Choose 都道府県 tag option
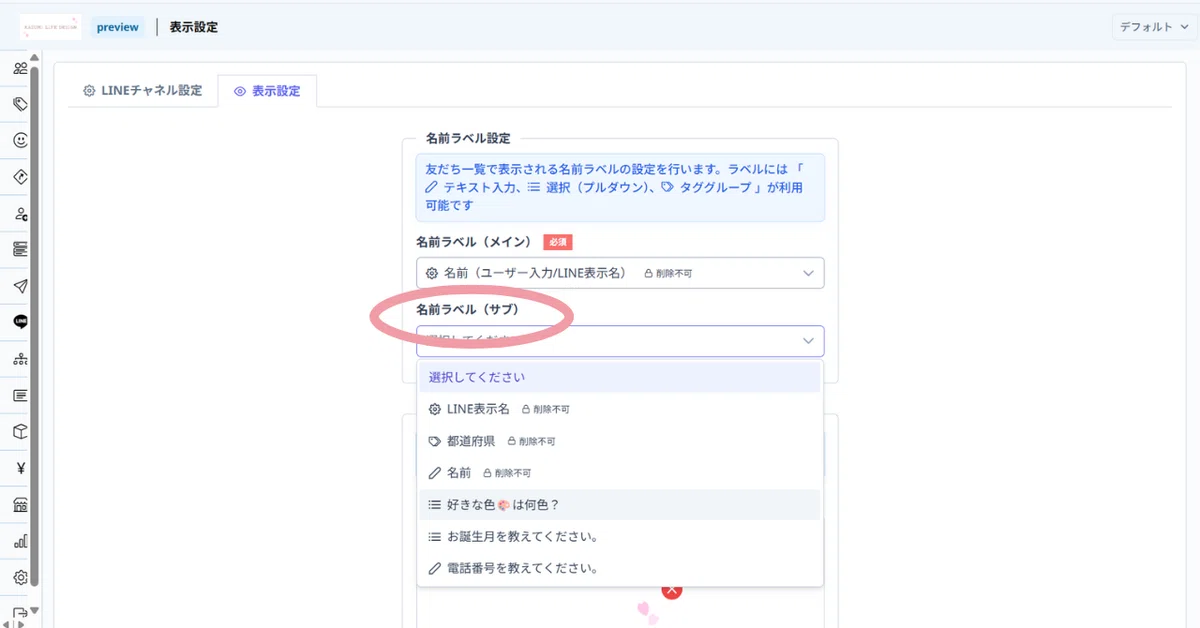 620,441
